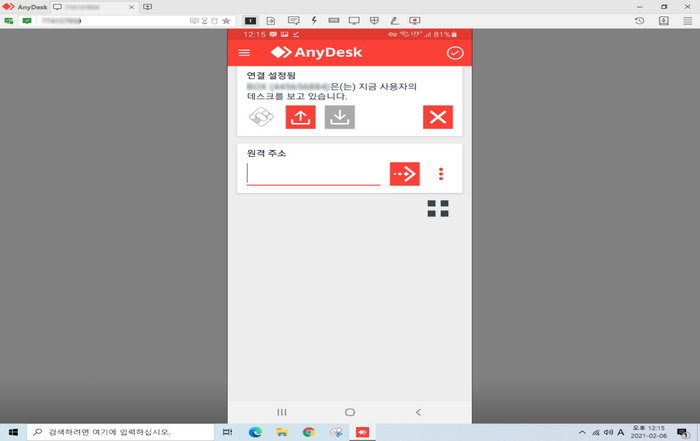
Task: Open the phone AnyDesk hamburger menu
Action: 244,53
